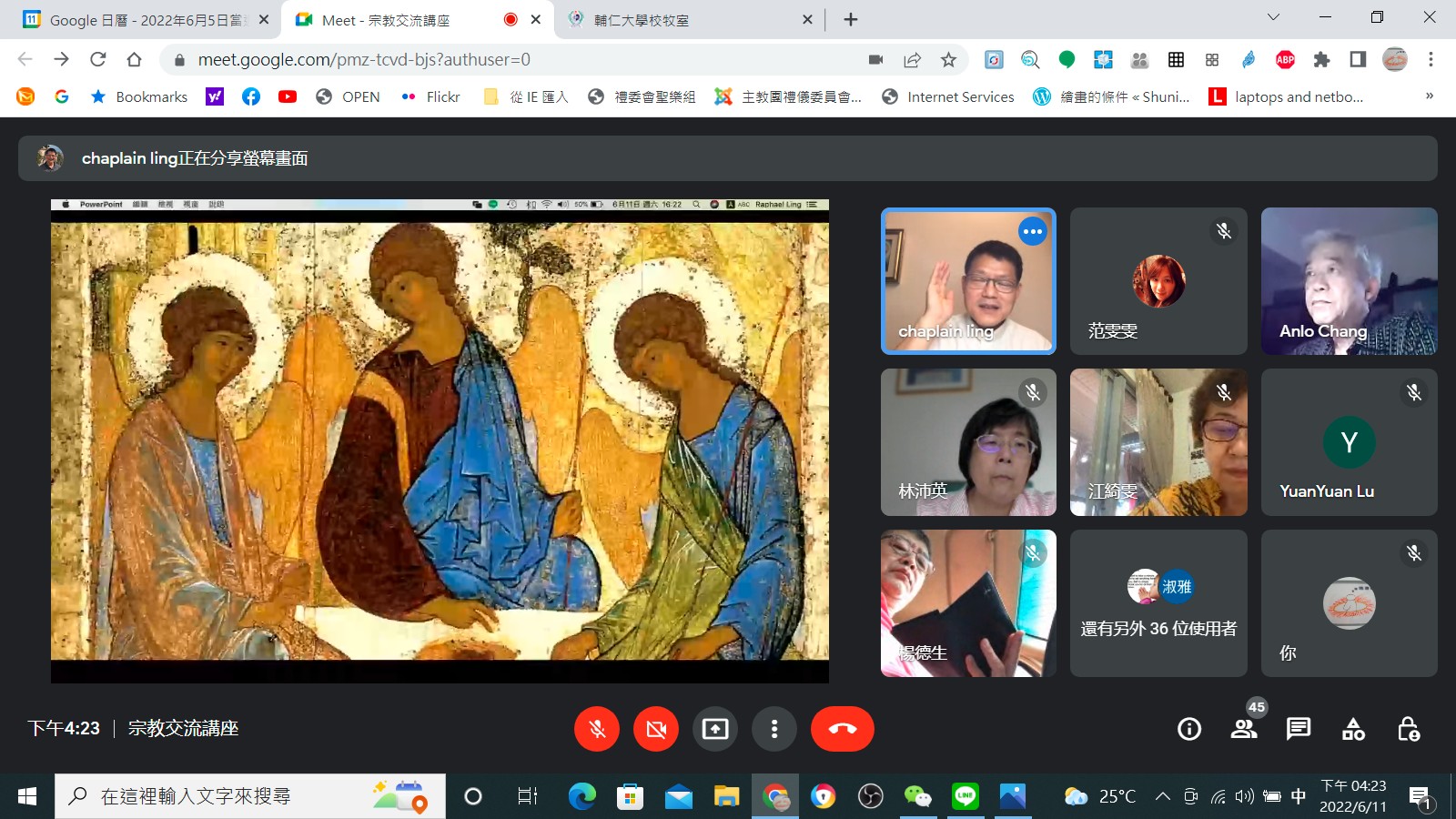Show hidden system tray icons
1456x819 pixels.
pyautogui.click(x=1162, y=796)
